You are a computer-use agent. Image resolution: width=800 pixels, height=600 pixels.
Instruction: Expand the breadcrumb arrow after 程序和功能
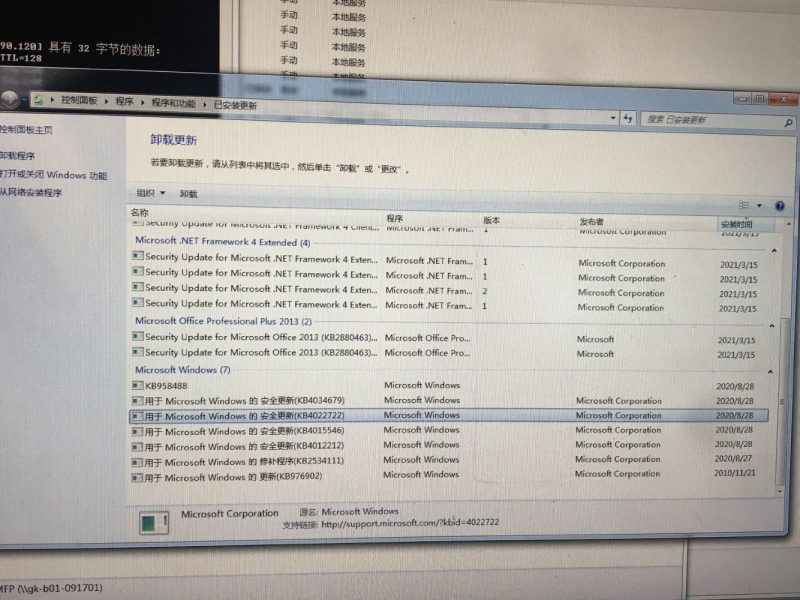(205, 105)
